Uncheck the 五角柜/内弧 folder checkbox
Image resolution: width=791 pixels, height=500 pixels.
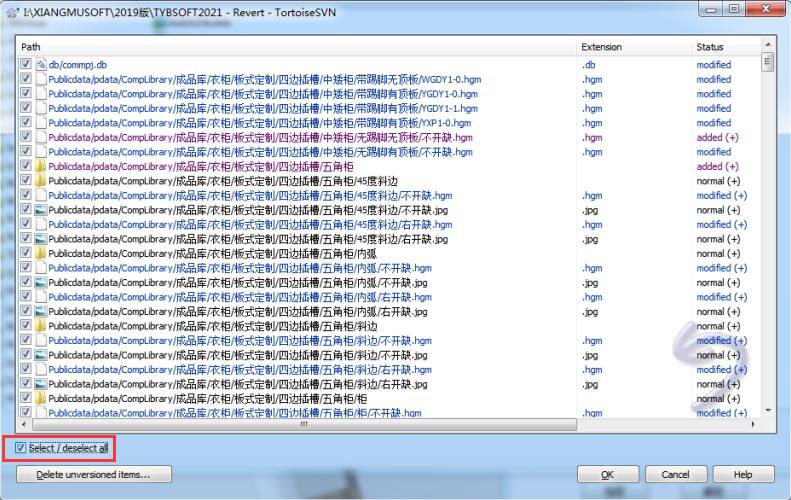pyautogui.click(x=26, y=253)
